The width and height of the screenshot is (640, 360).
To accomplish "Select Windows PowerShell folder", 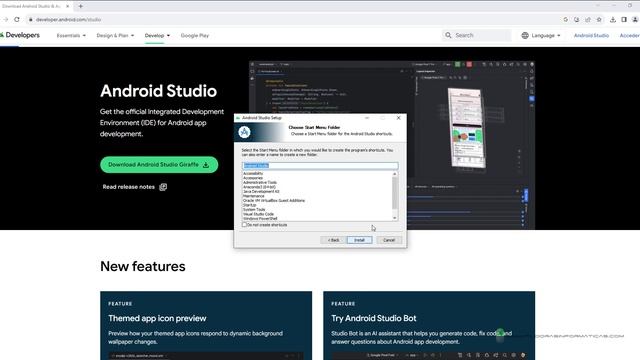I will 260,218.
